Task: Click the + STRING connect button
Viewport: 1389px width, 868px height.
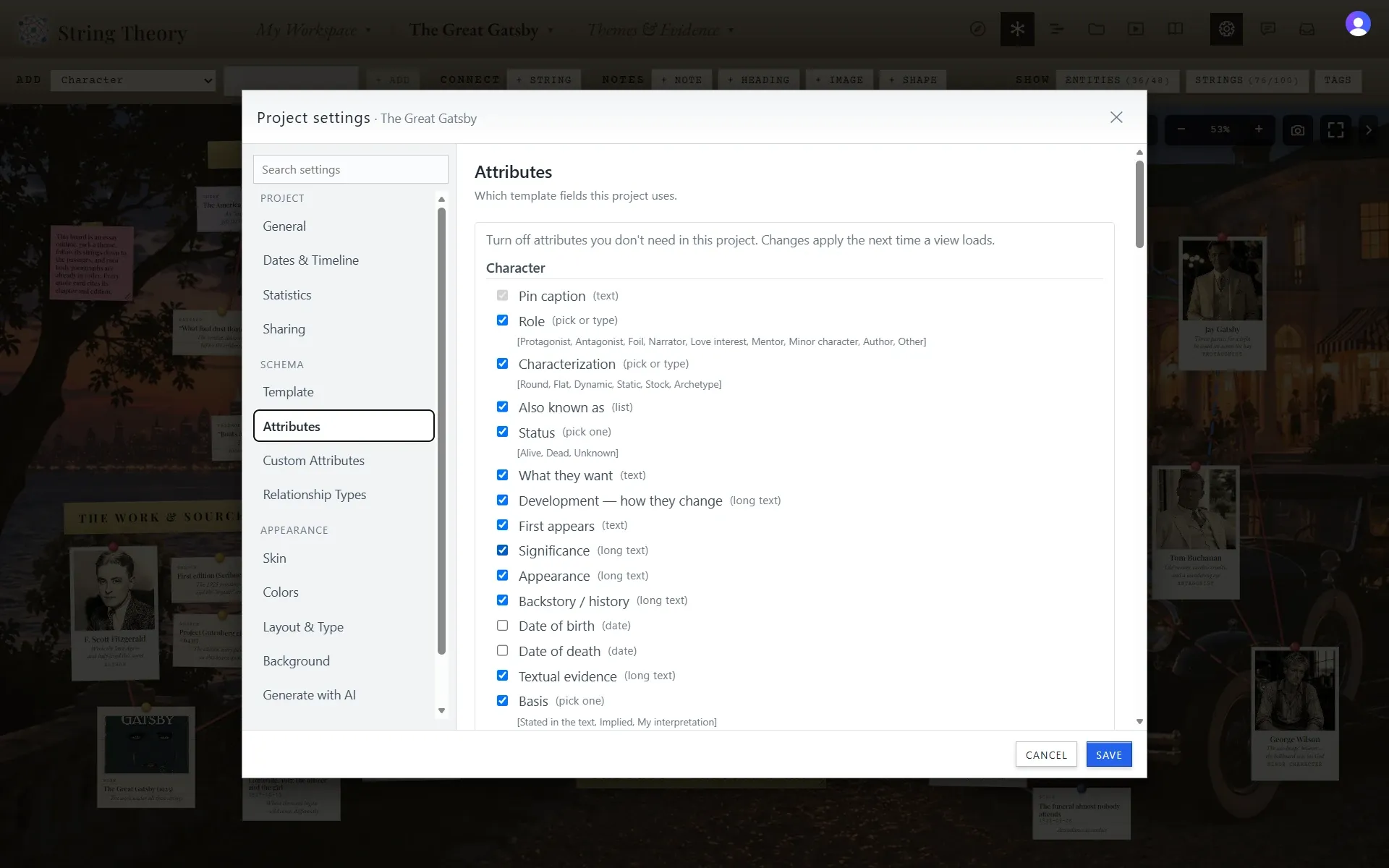Action: pyautogui.click(x=543, y=80)
